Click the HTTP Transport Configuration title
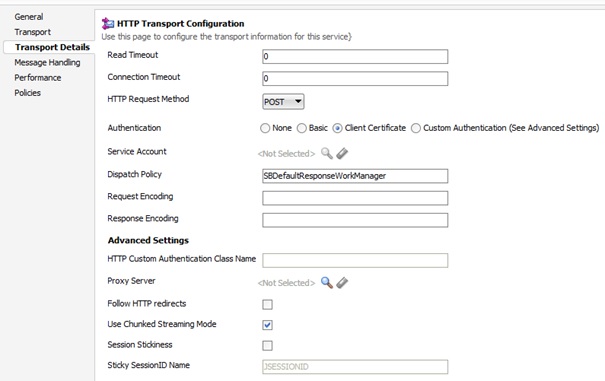The image size is (605, 381). 181,24
